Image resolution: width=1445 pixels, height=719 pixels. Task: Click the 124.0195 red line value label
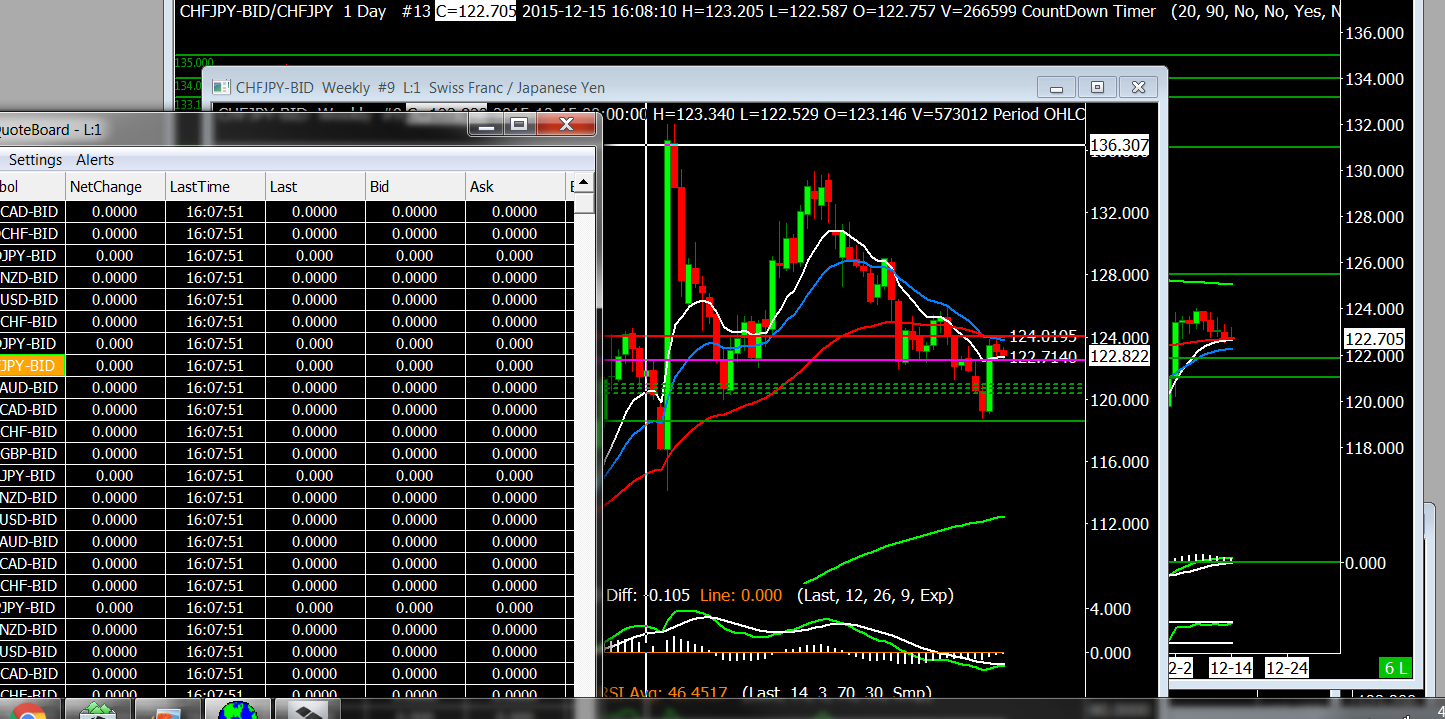(x=1043, y=337)
